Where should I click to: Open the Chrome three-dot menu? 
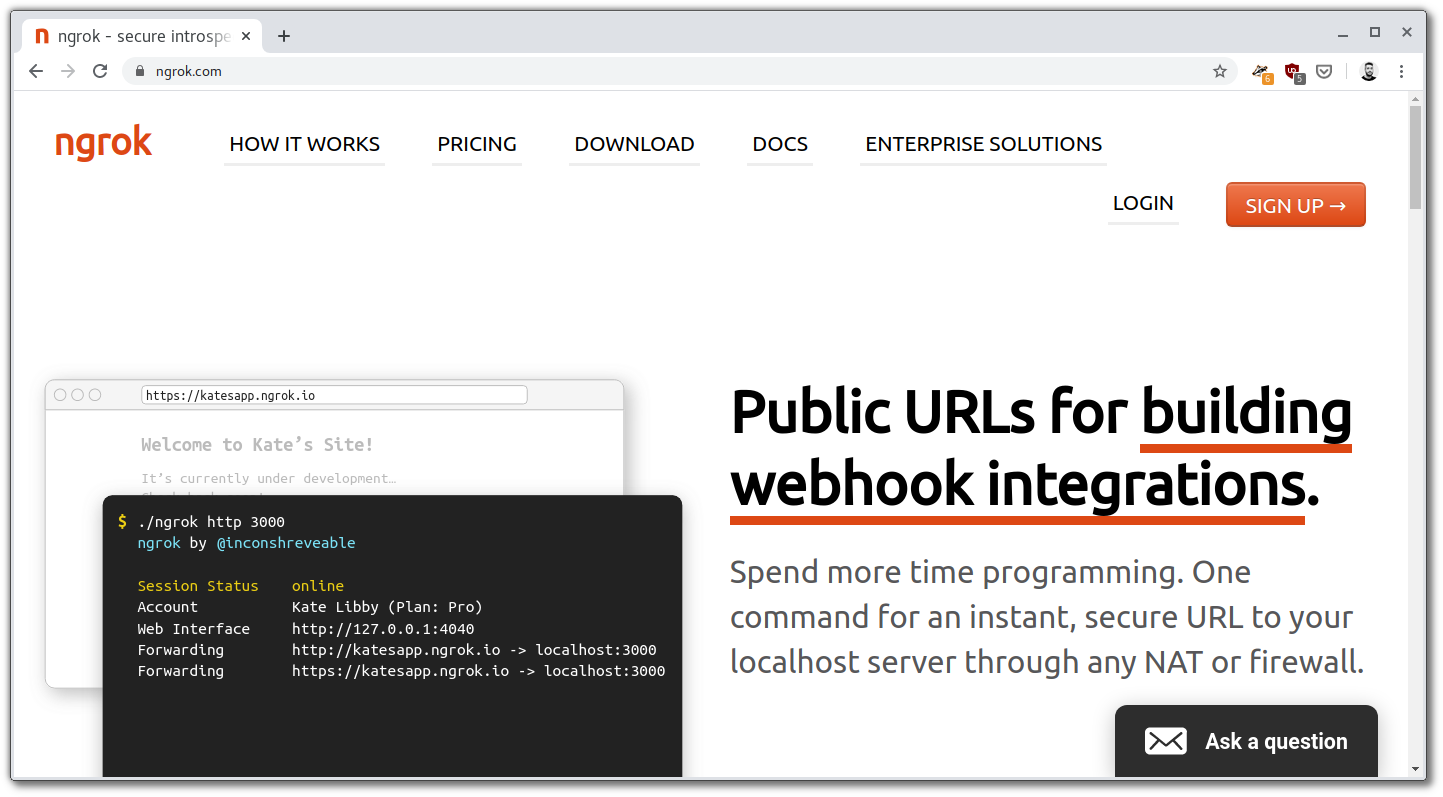point(1402,71)
